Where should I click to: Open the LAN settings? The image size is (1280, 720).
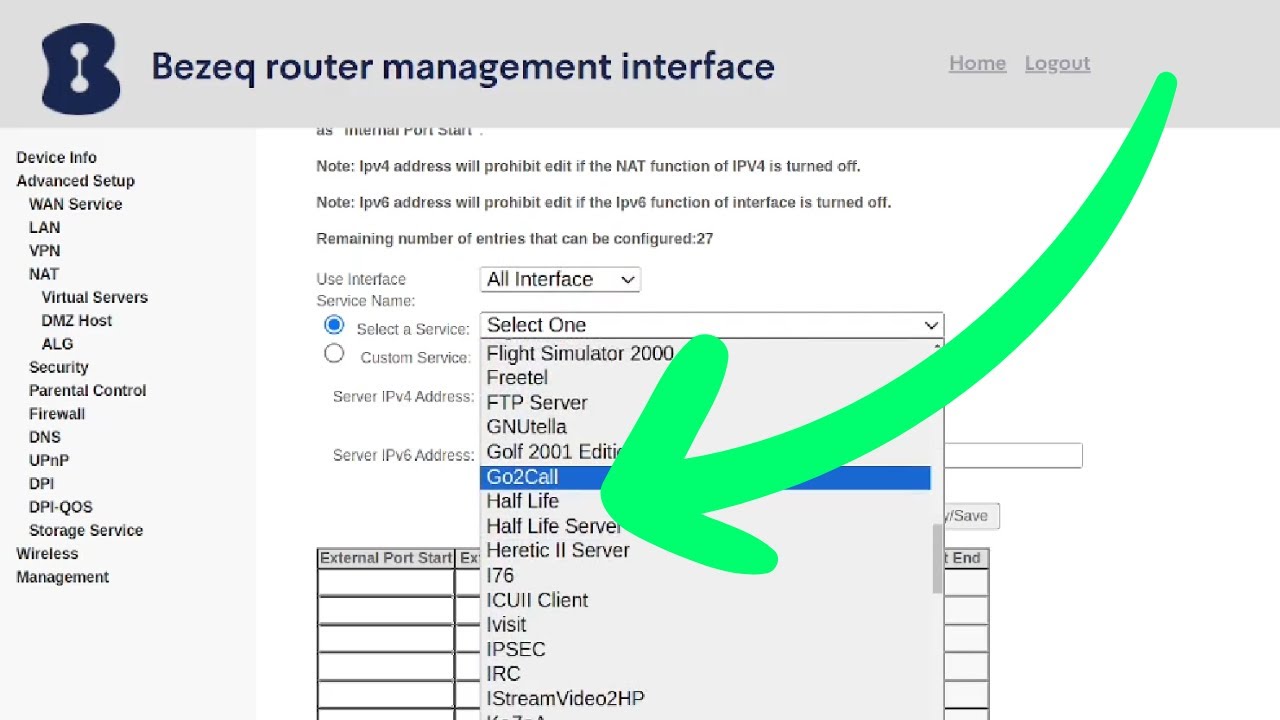pos(44,227)
